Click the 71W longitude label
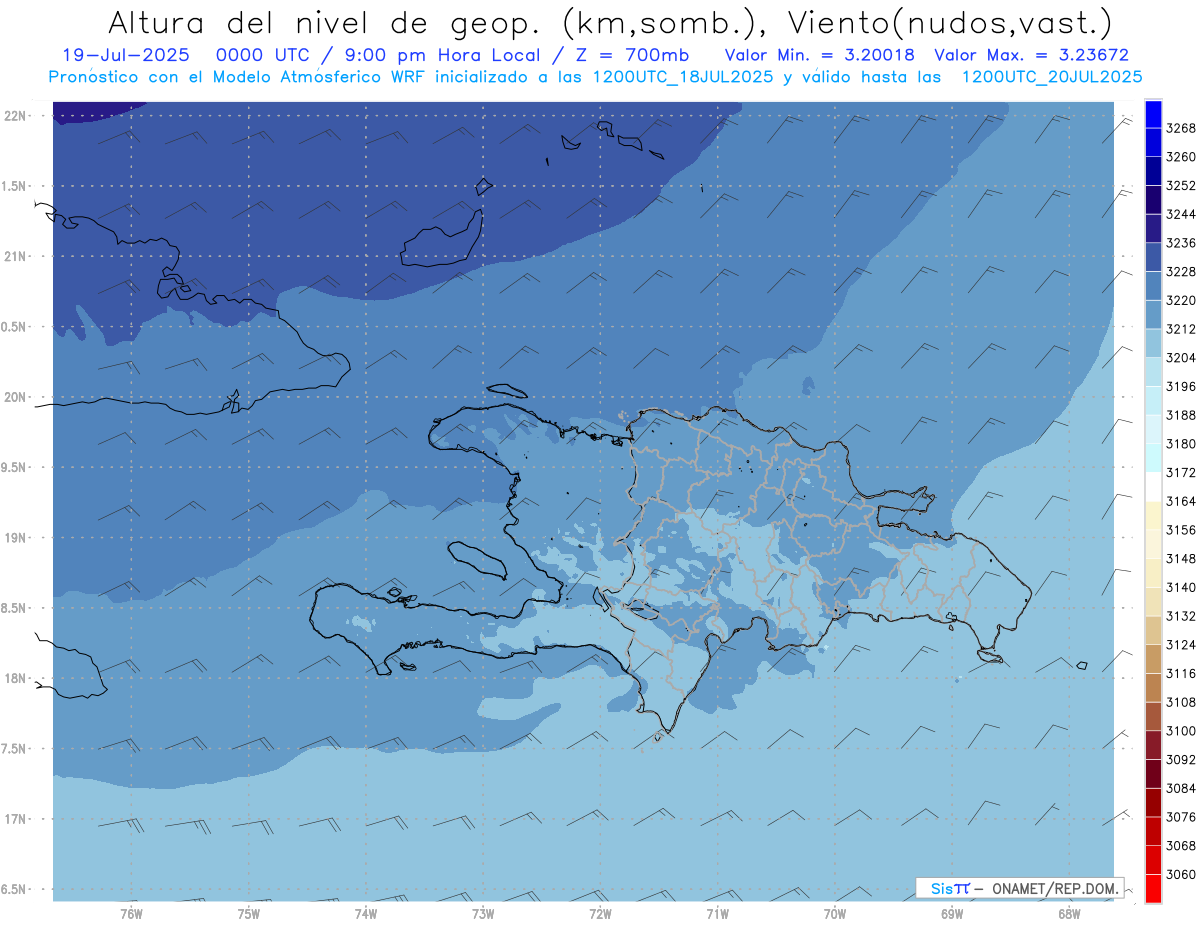Viewport: 1200px width, 927px height. (x=717, y=913)
